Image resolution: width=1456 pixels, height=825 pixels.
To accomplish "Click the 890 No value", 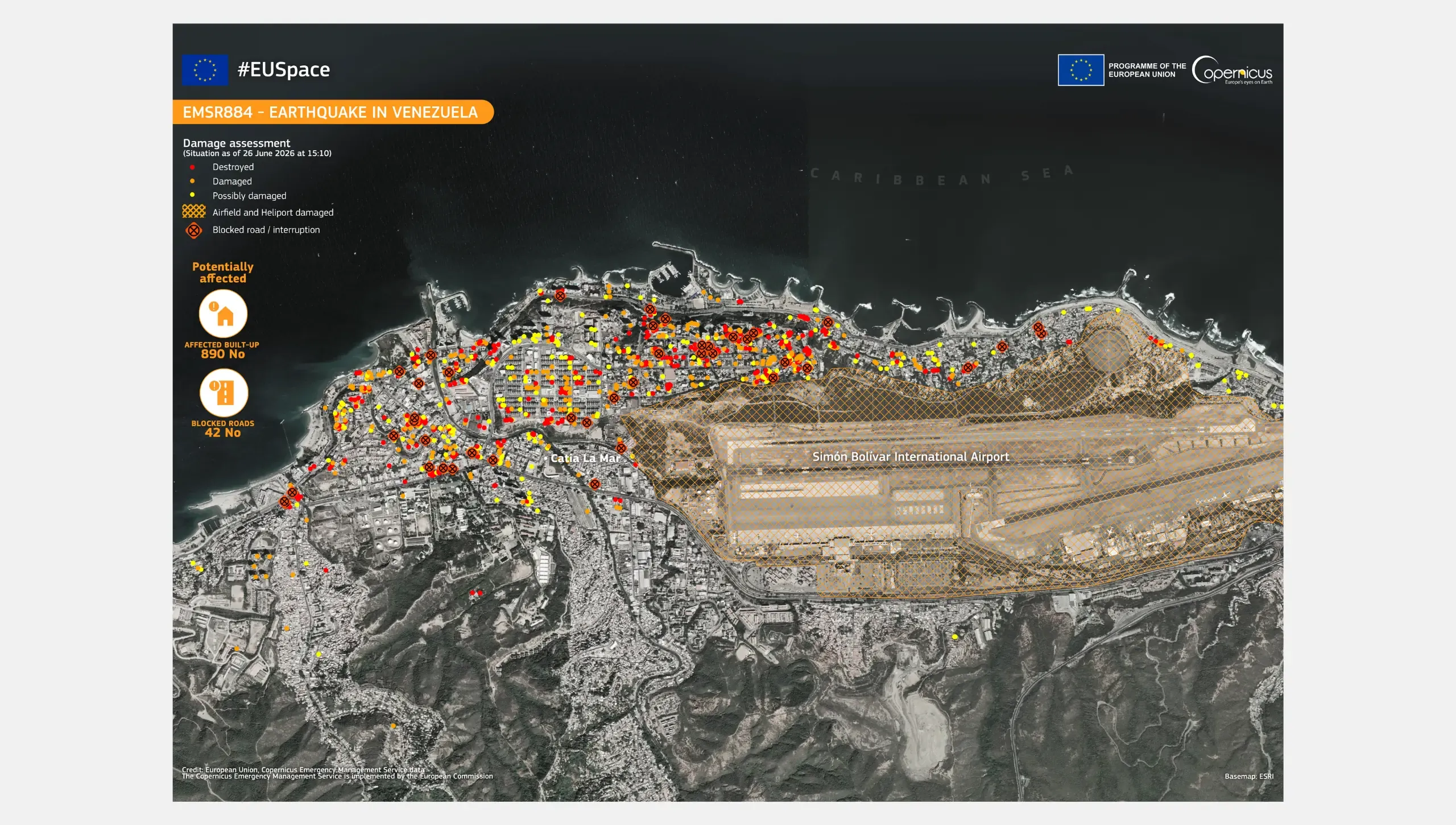I will 223,354.
